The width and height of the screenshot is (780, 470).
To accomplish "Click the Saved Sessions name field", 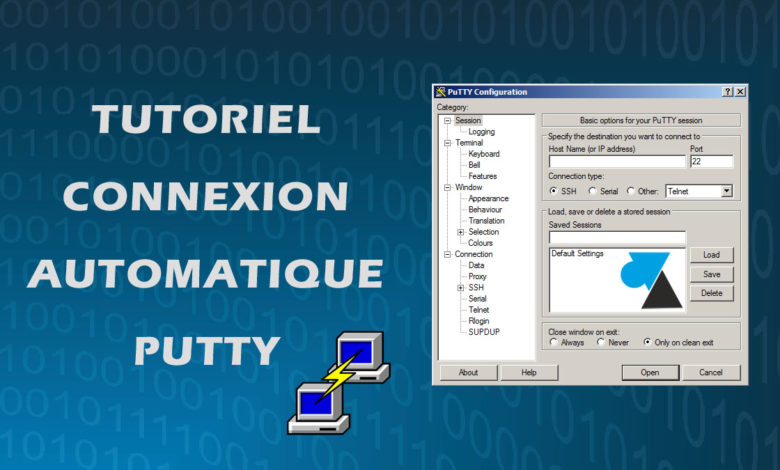I will point(617,237).
